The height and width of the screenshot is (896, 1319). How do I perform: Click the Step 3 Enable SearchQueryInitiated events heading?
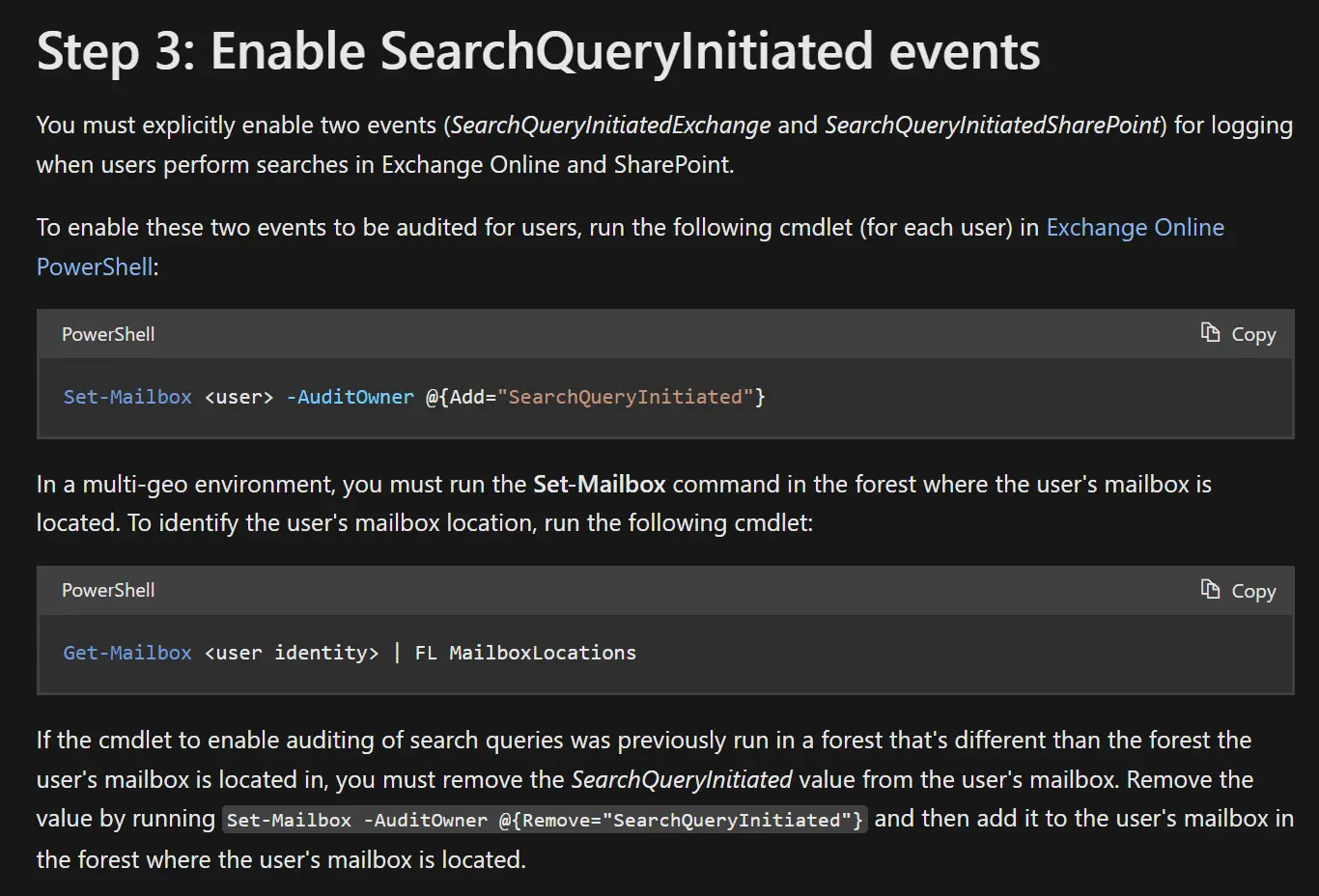point(538,51)
